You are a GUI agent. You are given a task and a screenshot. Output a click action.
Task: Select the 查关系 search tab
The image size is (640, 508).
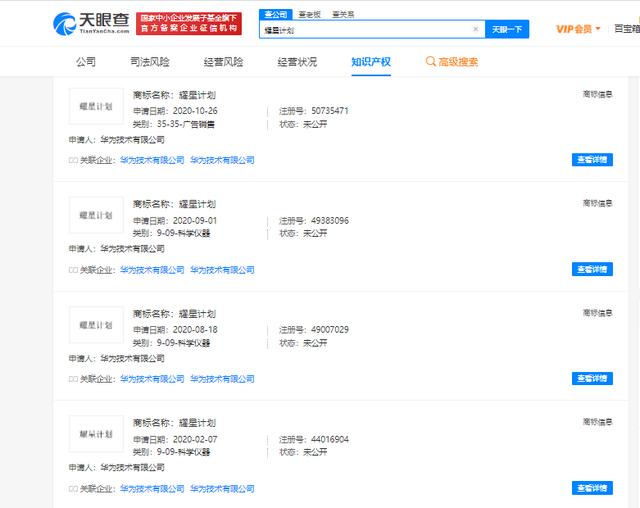[343, 15]
